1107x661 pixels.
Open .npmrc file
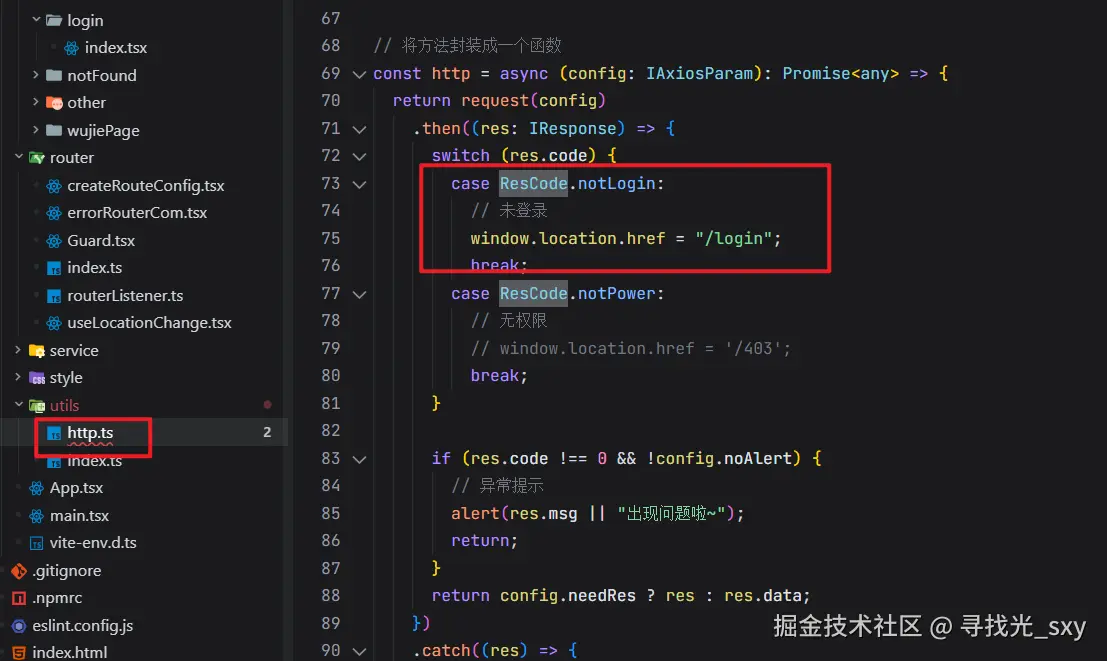(57, 598)
